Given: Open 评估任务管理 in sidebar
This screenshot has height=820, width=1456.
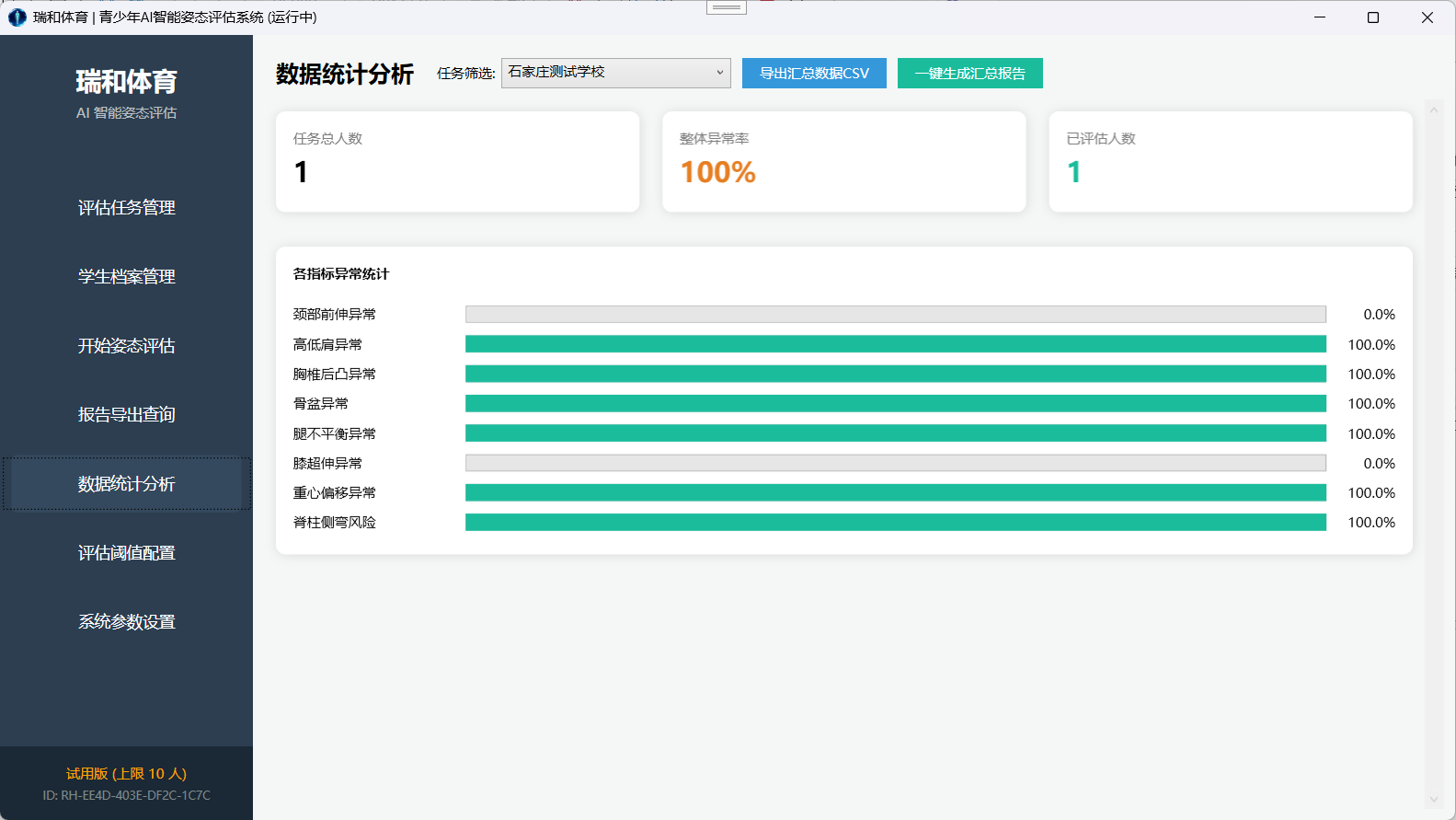Looking at the screenshot, I should (126, 208).
